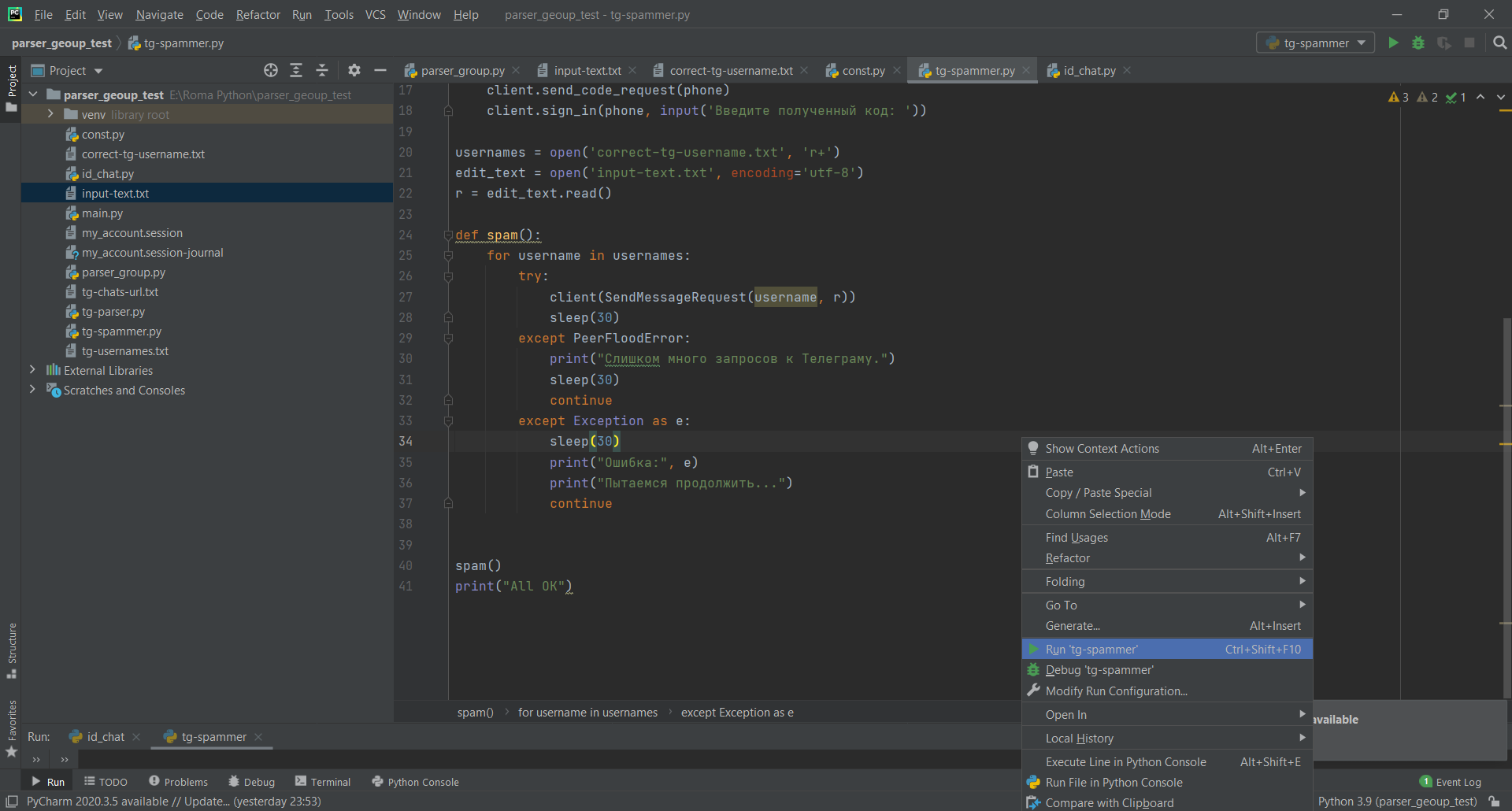The height and width of the screenshot is (811, 1512).
Task: Click Collapse All icon in Project panel
Action: click(322, 70)
